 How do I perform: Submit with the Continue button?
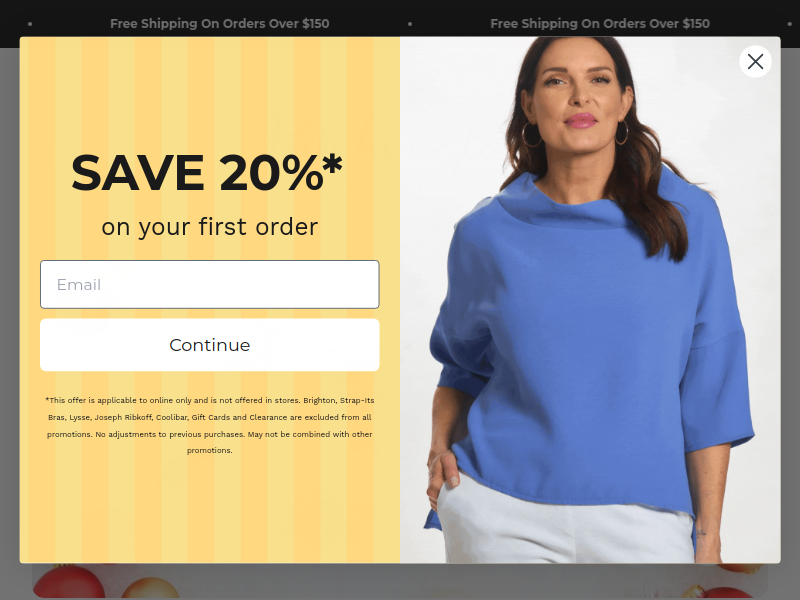(210, 345)
